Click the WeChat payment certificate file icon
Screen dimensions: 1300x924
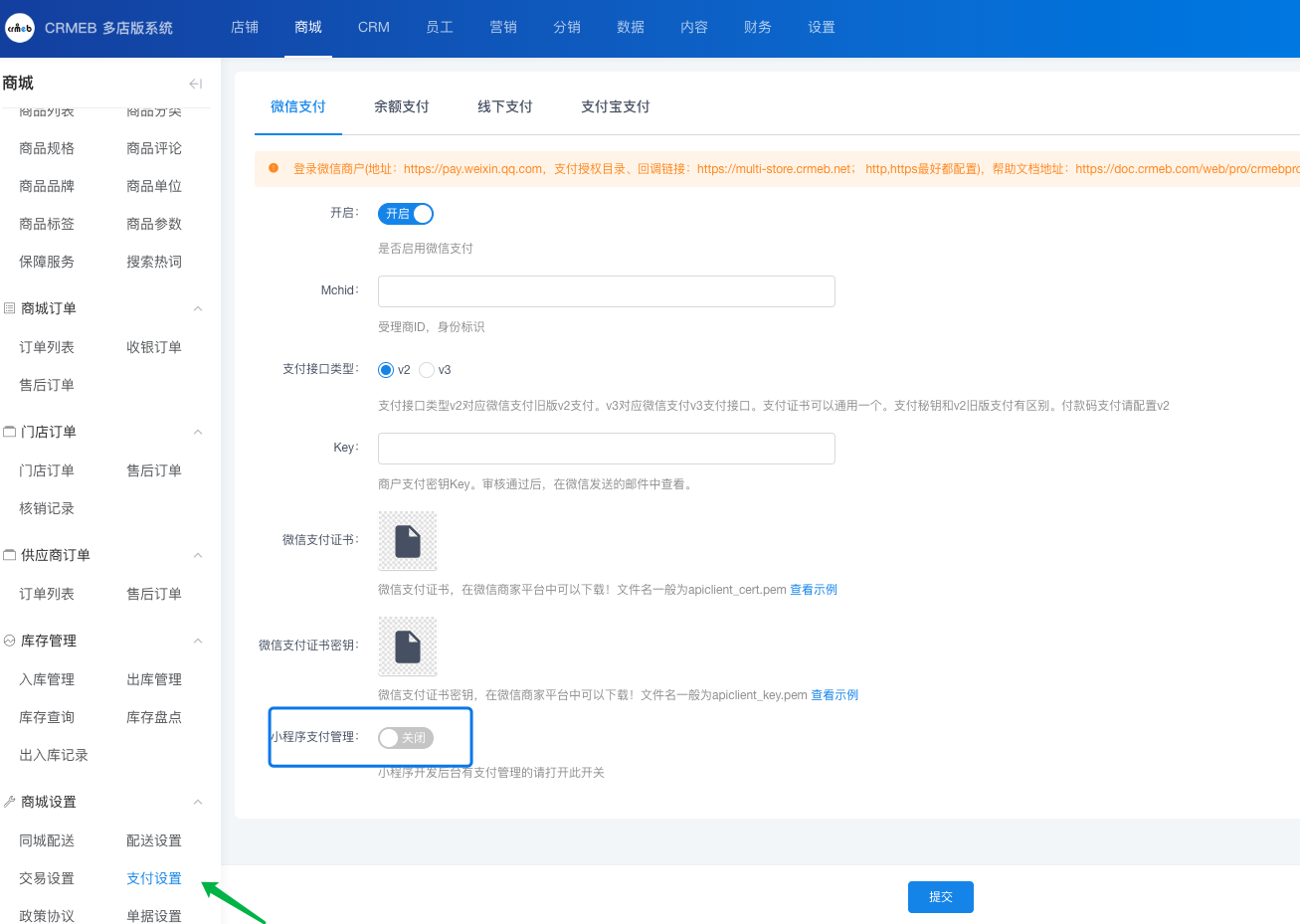point(408,541)
